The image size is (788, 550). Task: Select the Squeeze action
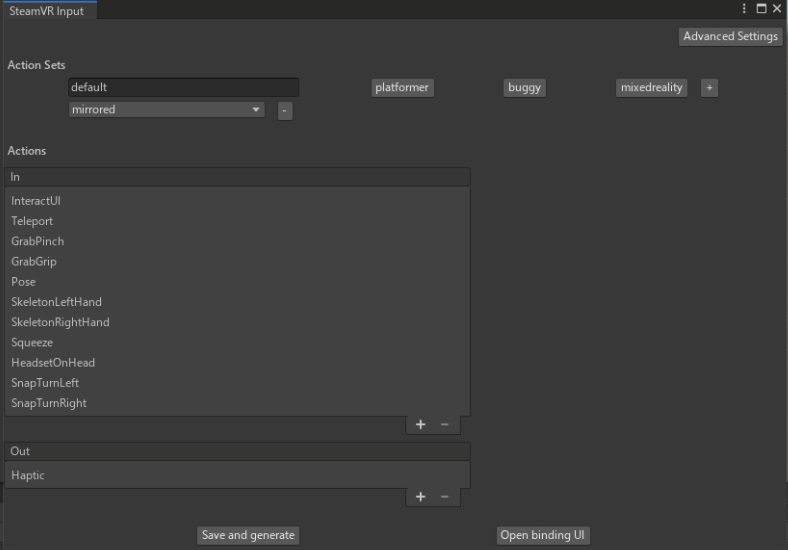click(x=237, y=342)
